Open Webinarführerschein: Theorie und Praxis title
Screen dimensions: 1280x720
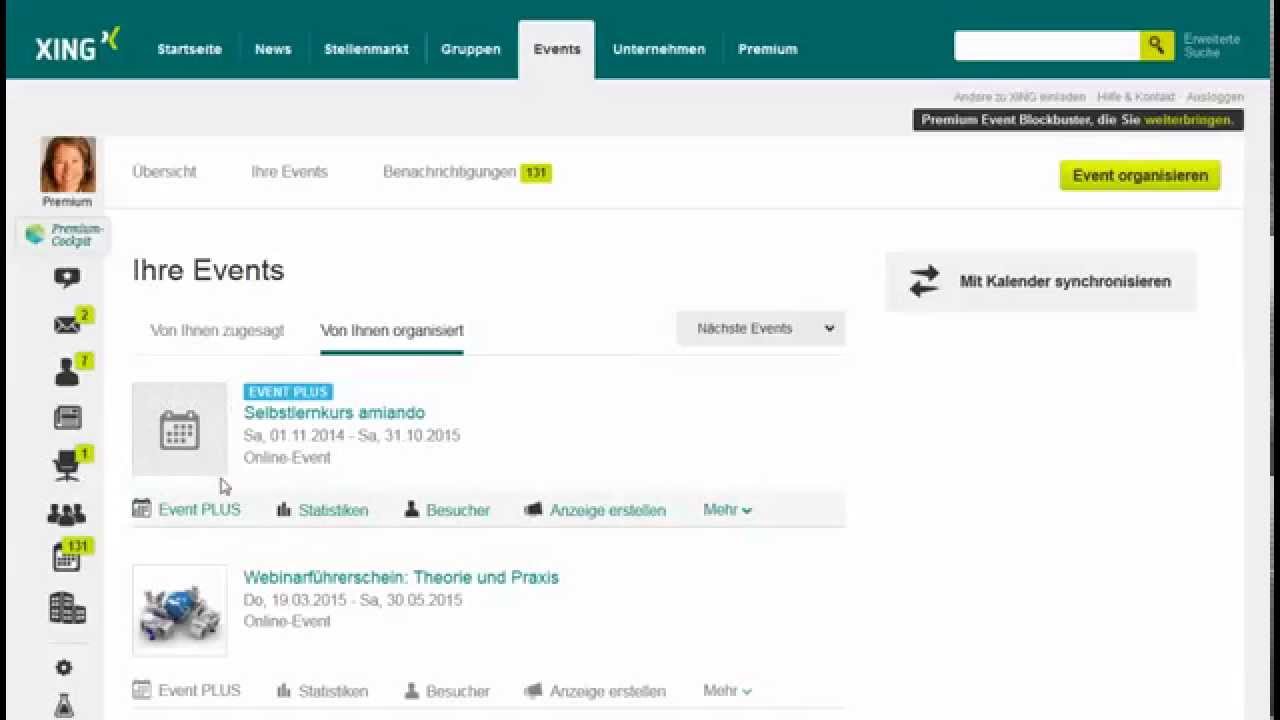[401, 577]
